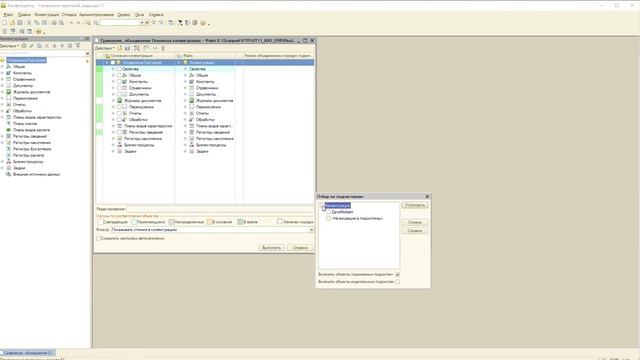Click the search field in configuration panel
Screen dimensions: 640x360
(42, 53)
